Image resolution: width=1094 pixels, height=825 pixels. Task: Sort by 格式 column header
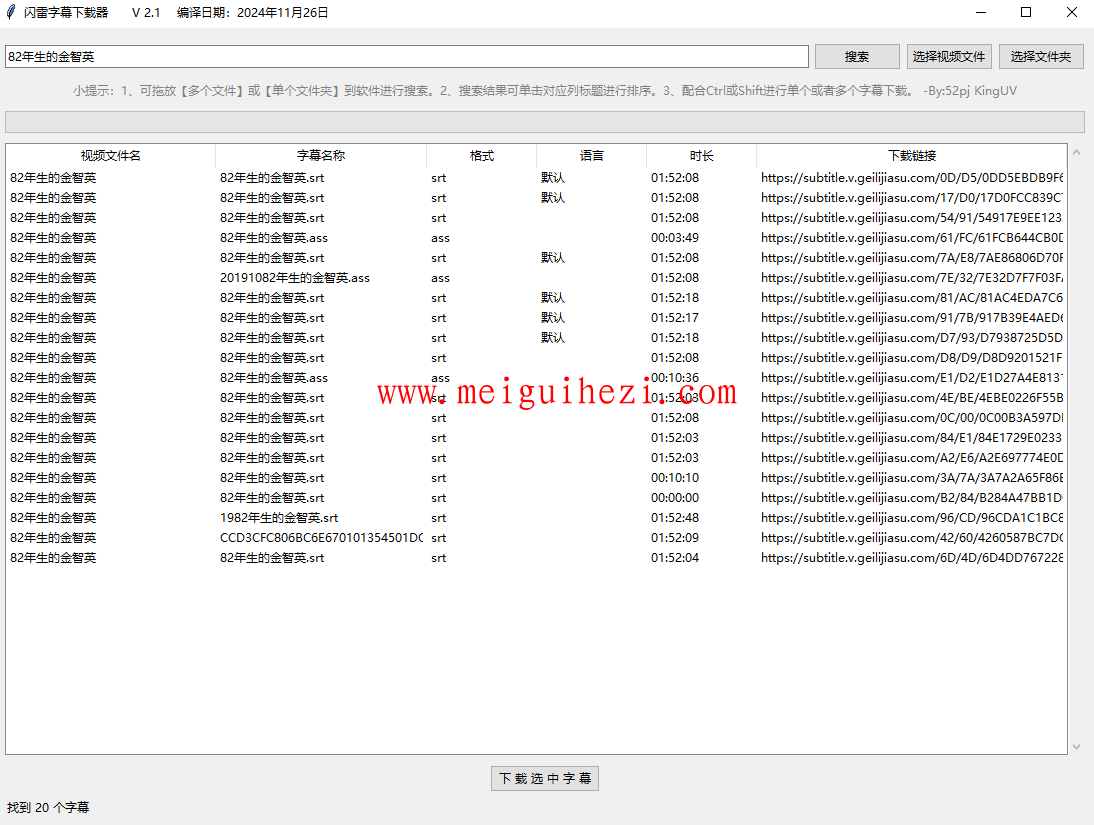[x=481, y=156]
